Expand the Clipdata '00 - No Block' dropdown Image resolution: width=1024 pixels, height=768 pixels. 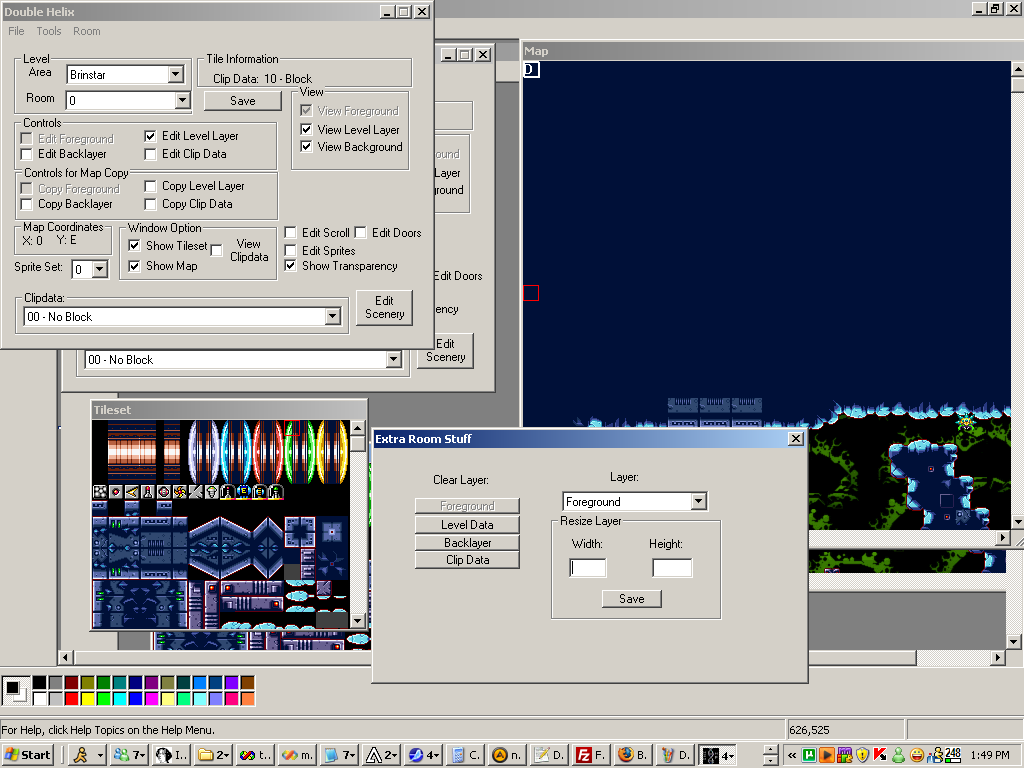click(x=333, y=317)
